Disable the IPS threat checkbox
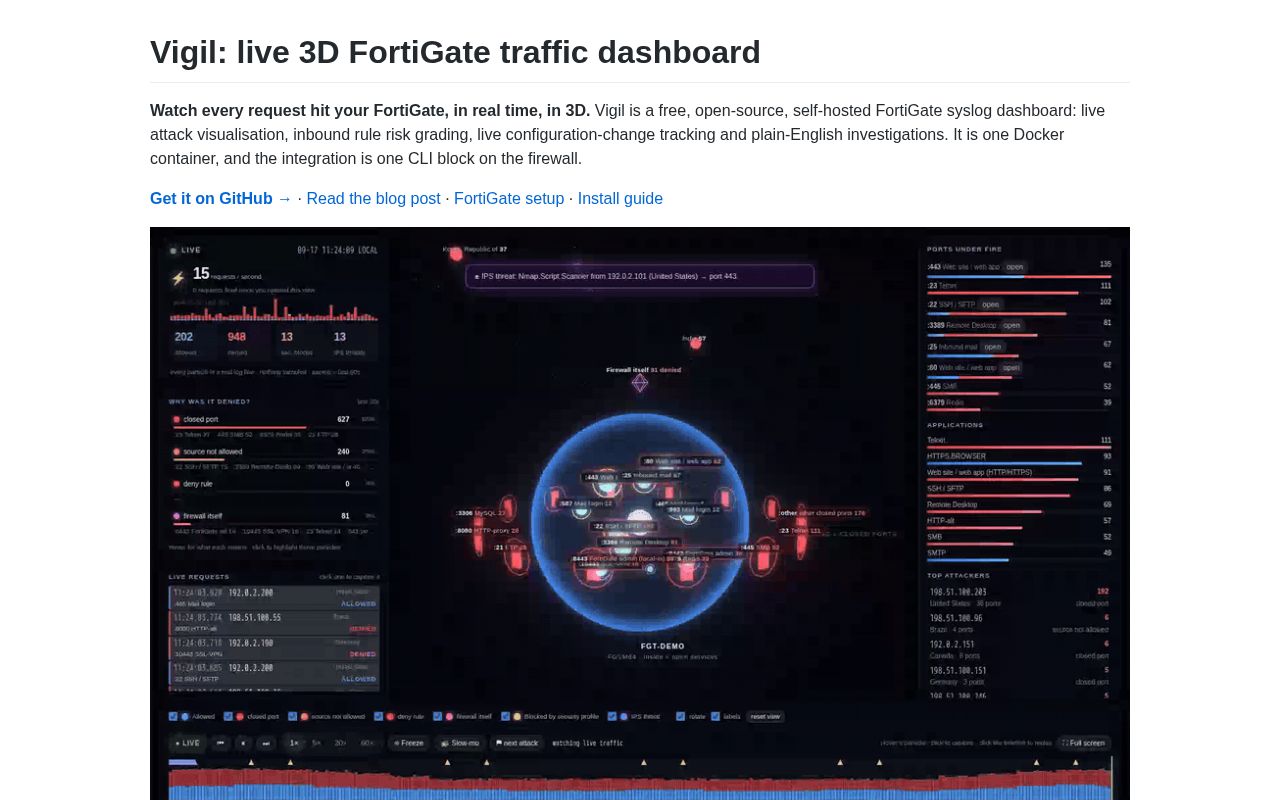Viewport: 1280px width, 800px height. (611, 716)
